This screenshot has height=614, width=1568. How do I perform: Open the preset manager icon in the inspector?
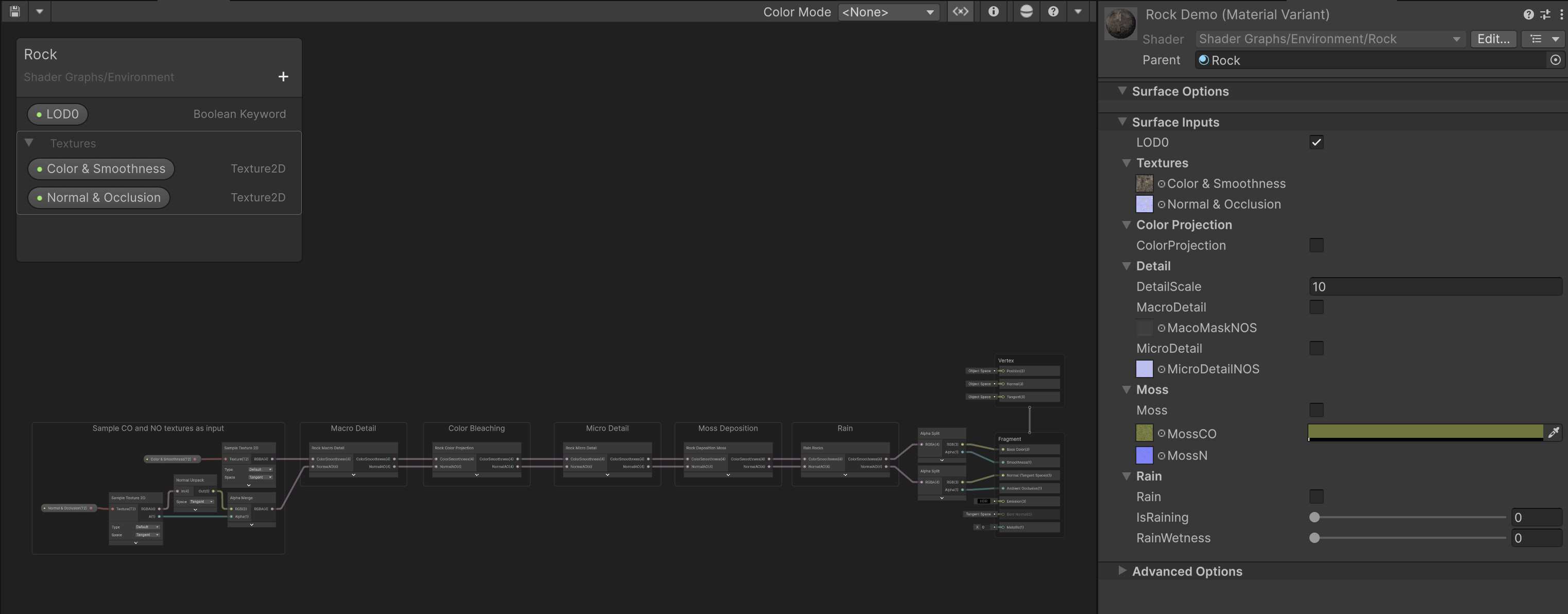[x=1546, y=14]
